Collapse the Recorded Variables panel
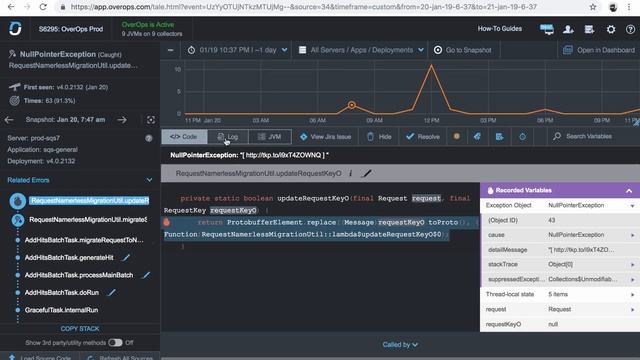Viewport: 640px width, 360px height. point(629,191)
